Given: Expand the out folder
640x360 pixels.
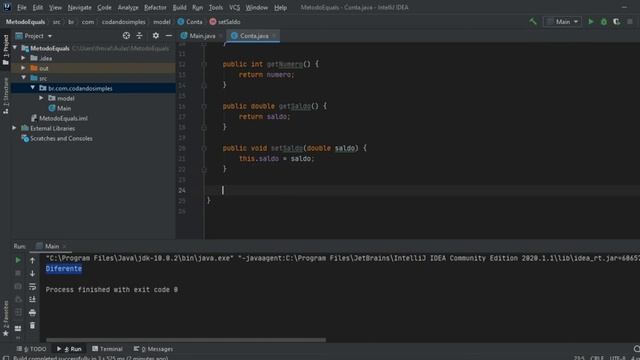Looking at the screenshot, I should click(x=23, y=68).
